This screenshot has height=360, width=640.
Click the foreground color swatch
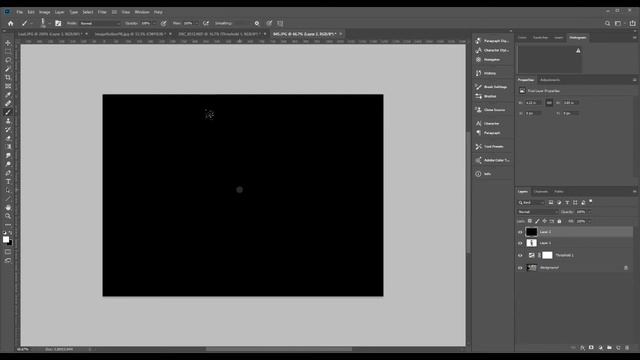6,240
